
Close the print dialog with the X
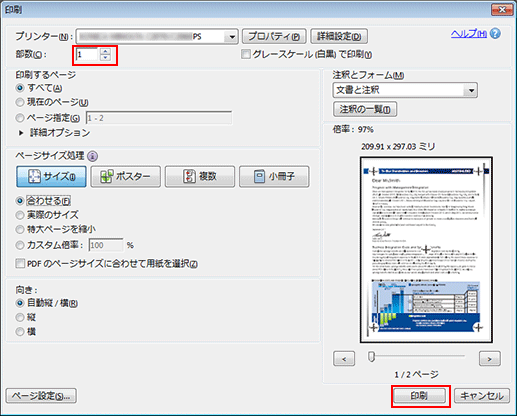click(502, 10)
